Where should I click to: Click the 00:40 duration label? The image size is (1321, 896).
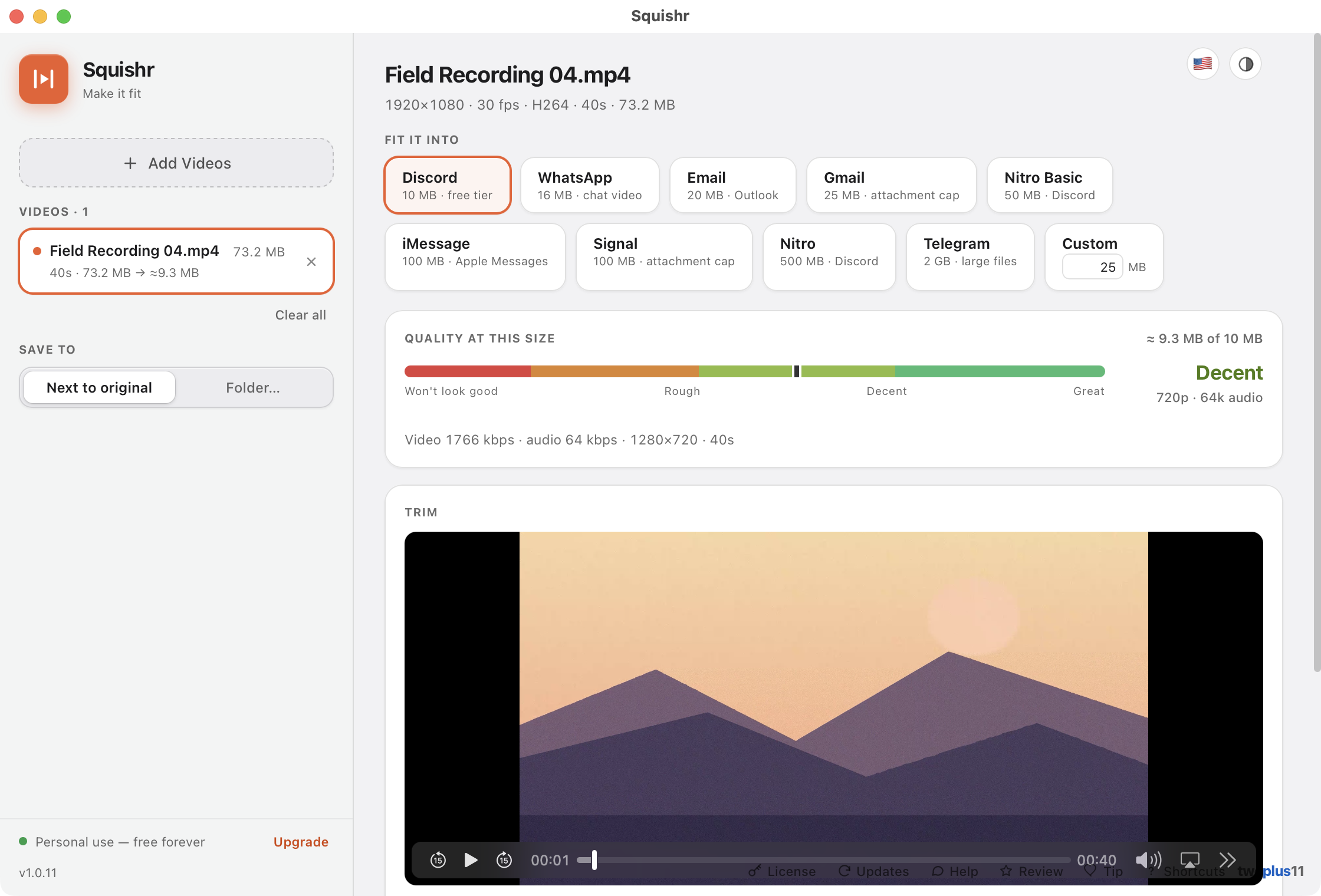[x=1096, y=860]
